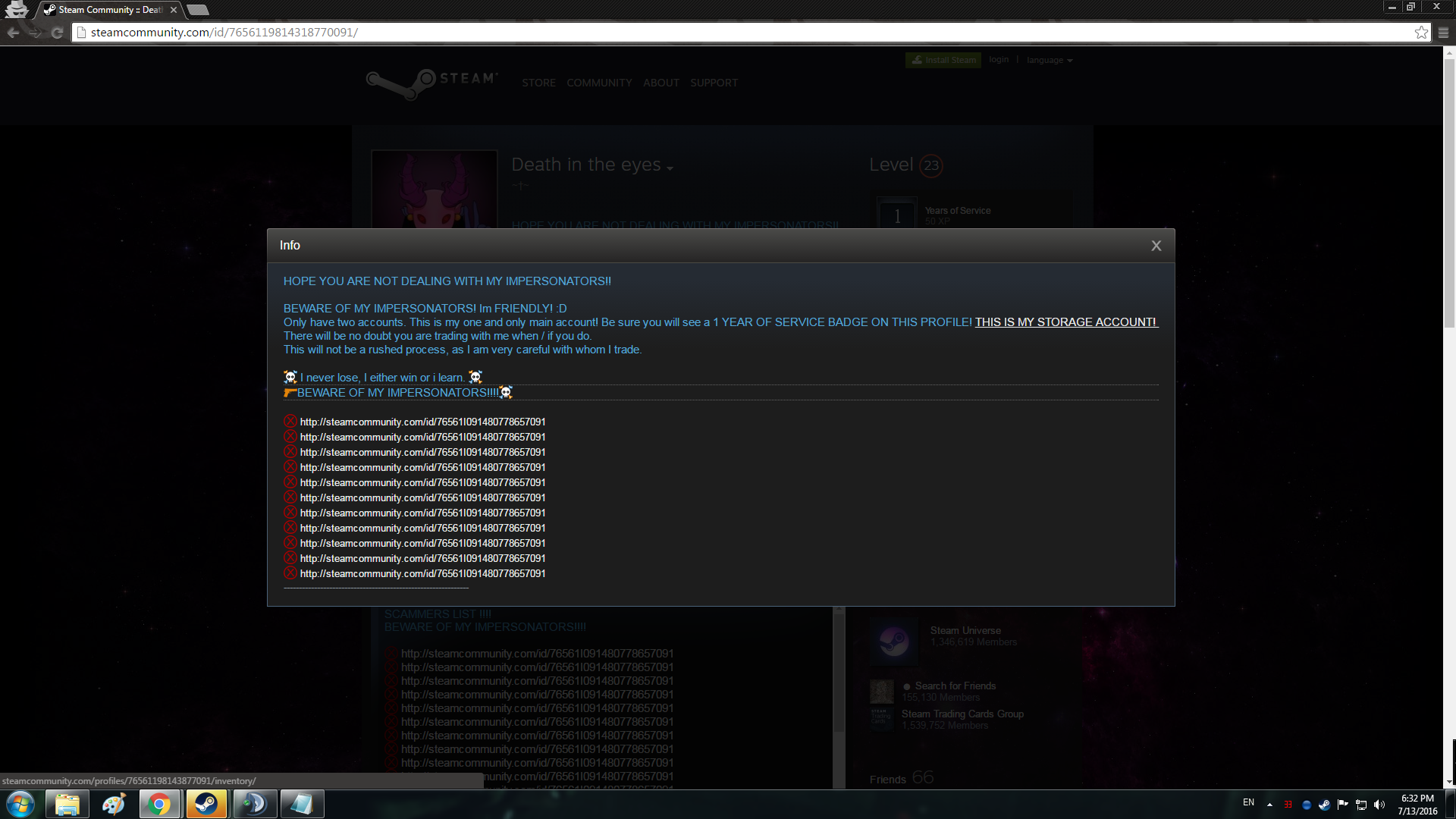Open Notepad from the taskbar
Image resolution: width=1456 pixels, height=819 pixels.
[x=301, y=804]
